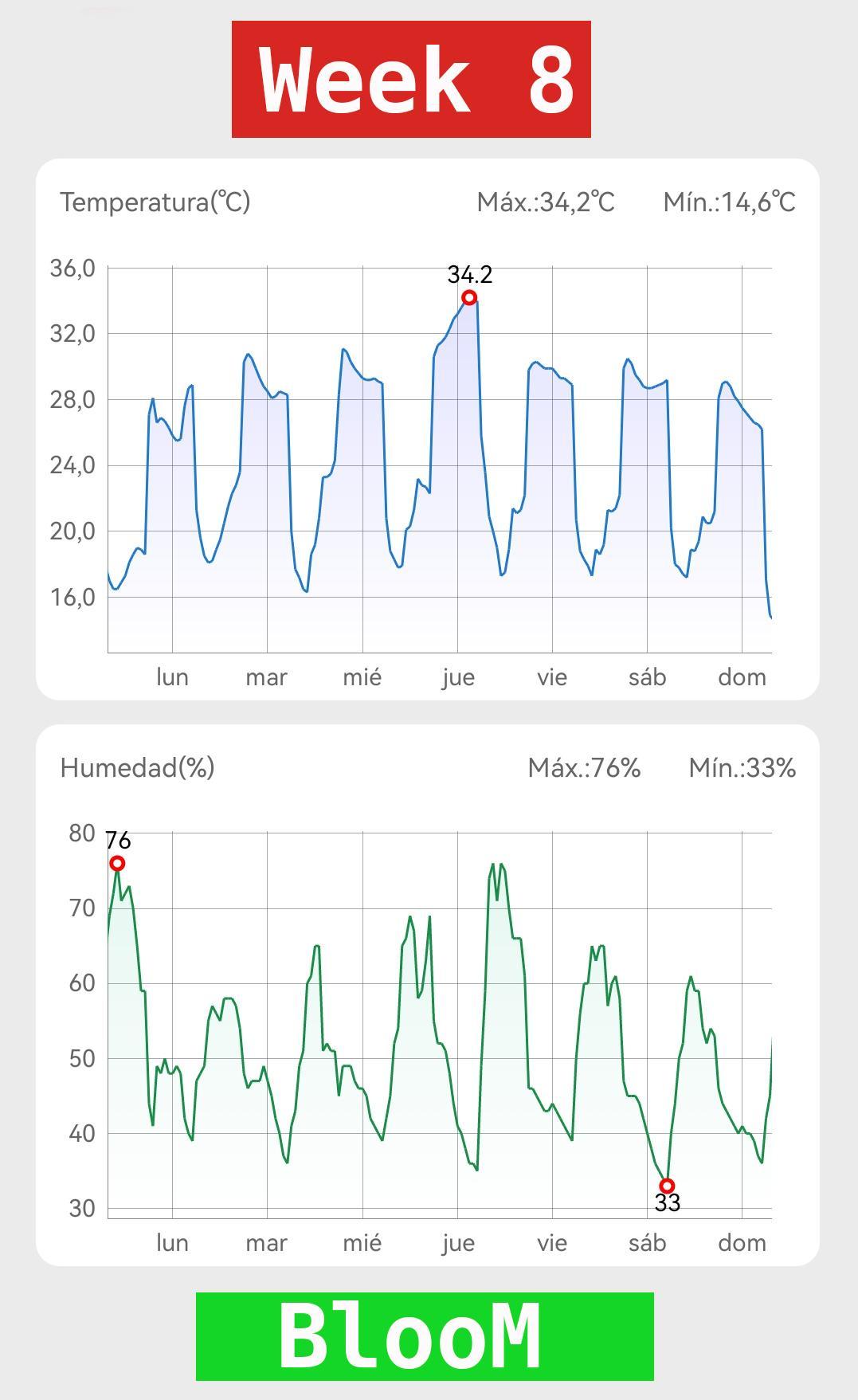Select the Humedad(%) chart title
858x1400 pixels.
pyautogui.click(x=137, y=768)
